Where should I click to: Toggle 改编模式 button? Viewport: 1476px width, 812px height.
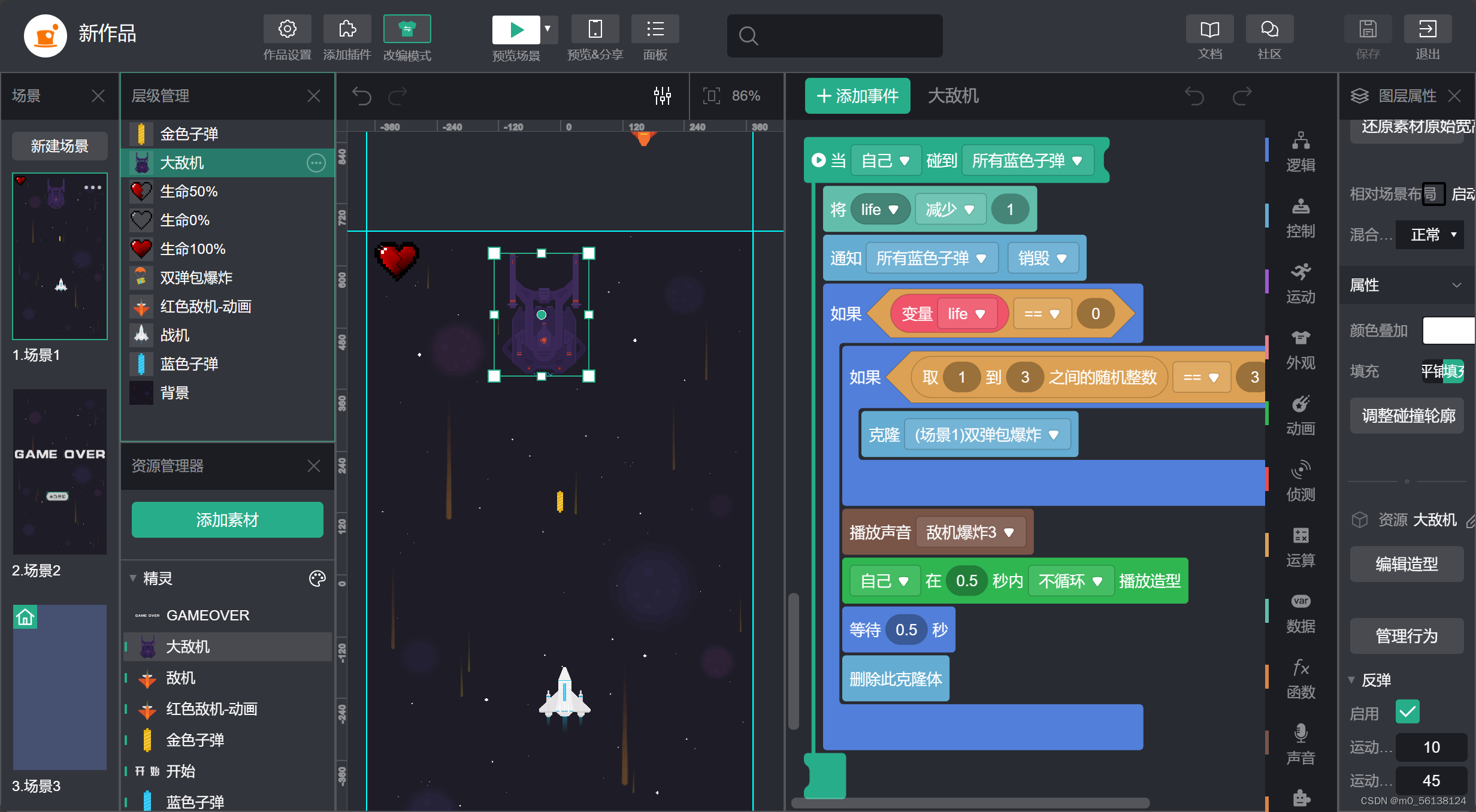pyautogui.click(x=407, y=29)
